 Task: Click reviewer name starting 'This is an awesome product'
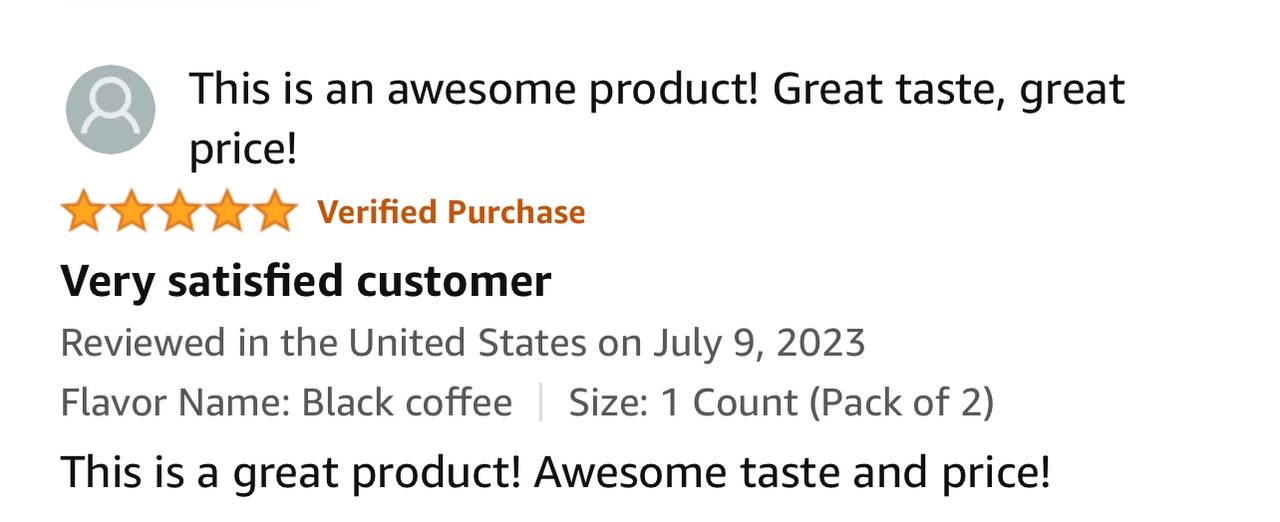[657, 119]
